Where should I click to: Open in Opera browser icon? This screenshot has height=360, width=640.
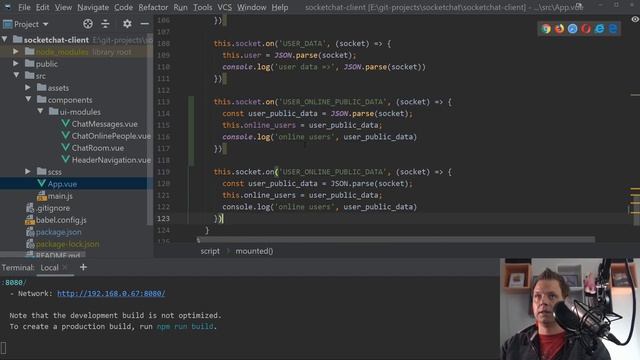pyautogui.click(x=586, y=29)
